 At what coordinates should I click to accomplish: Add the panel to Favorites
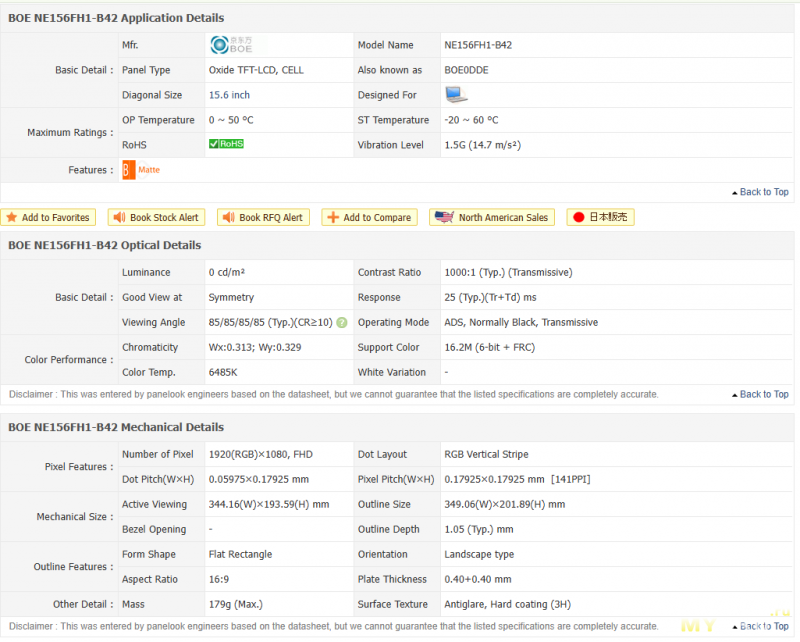[48, 217]
